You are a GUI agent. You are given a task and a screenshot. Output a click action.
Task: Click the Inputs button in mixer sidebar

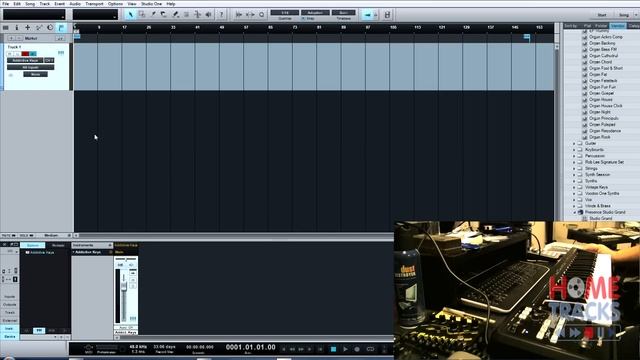[10, 297]
